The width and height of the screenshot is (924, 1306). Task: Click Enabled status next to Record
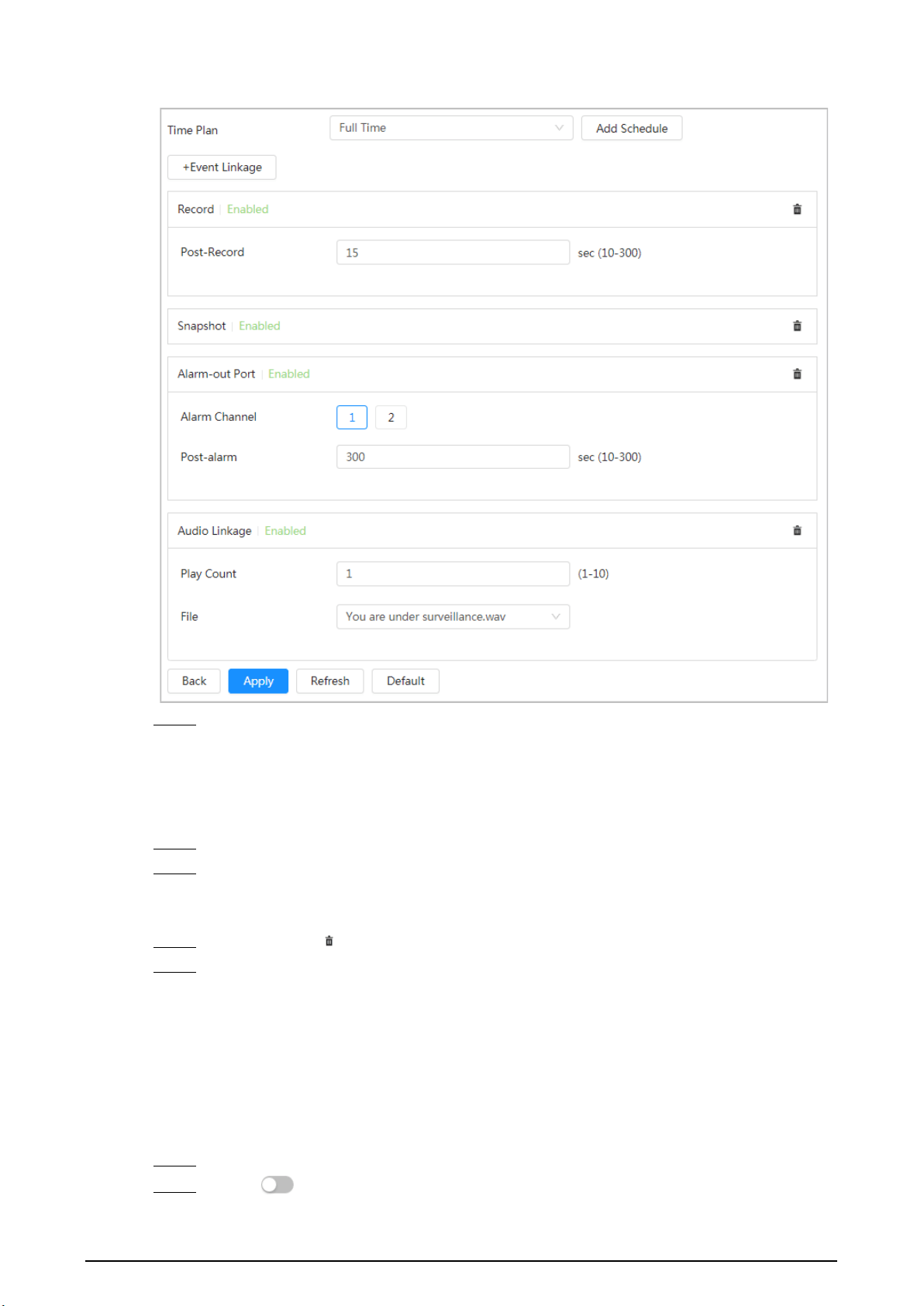coord(248,209)
